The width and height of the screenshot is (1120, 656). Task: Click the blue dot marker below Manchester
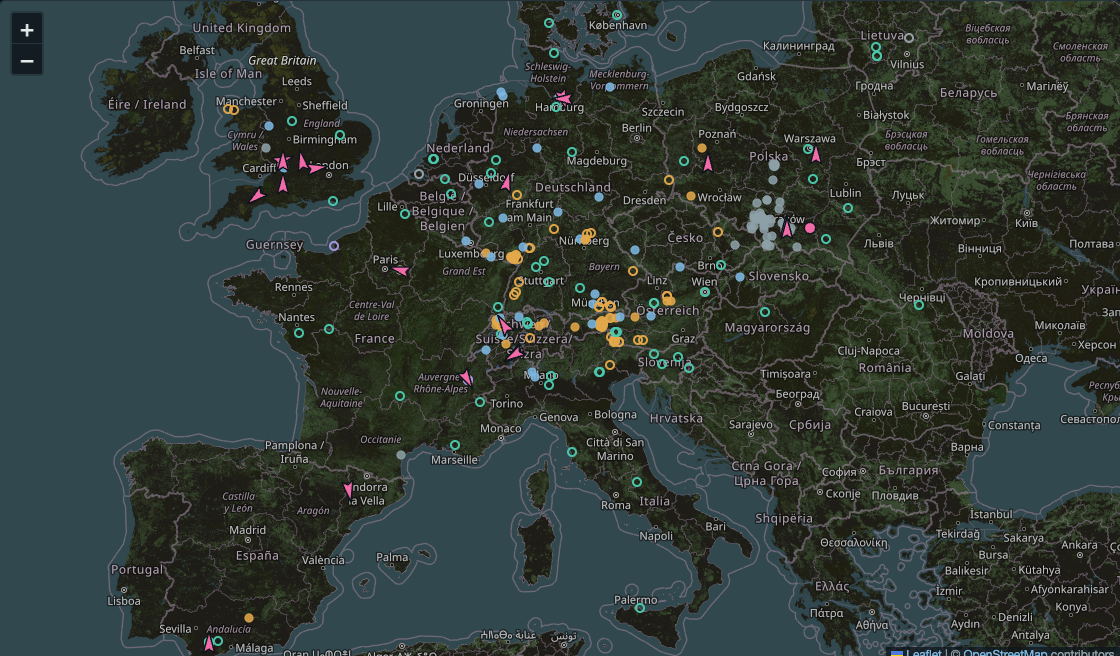coord(269,126)
